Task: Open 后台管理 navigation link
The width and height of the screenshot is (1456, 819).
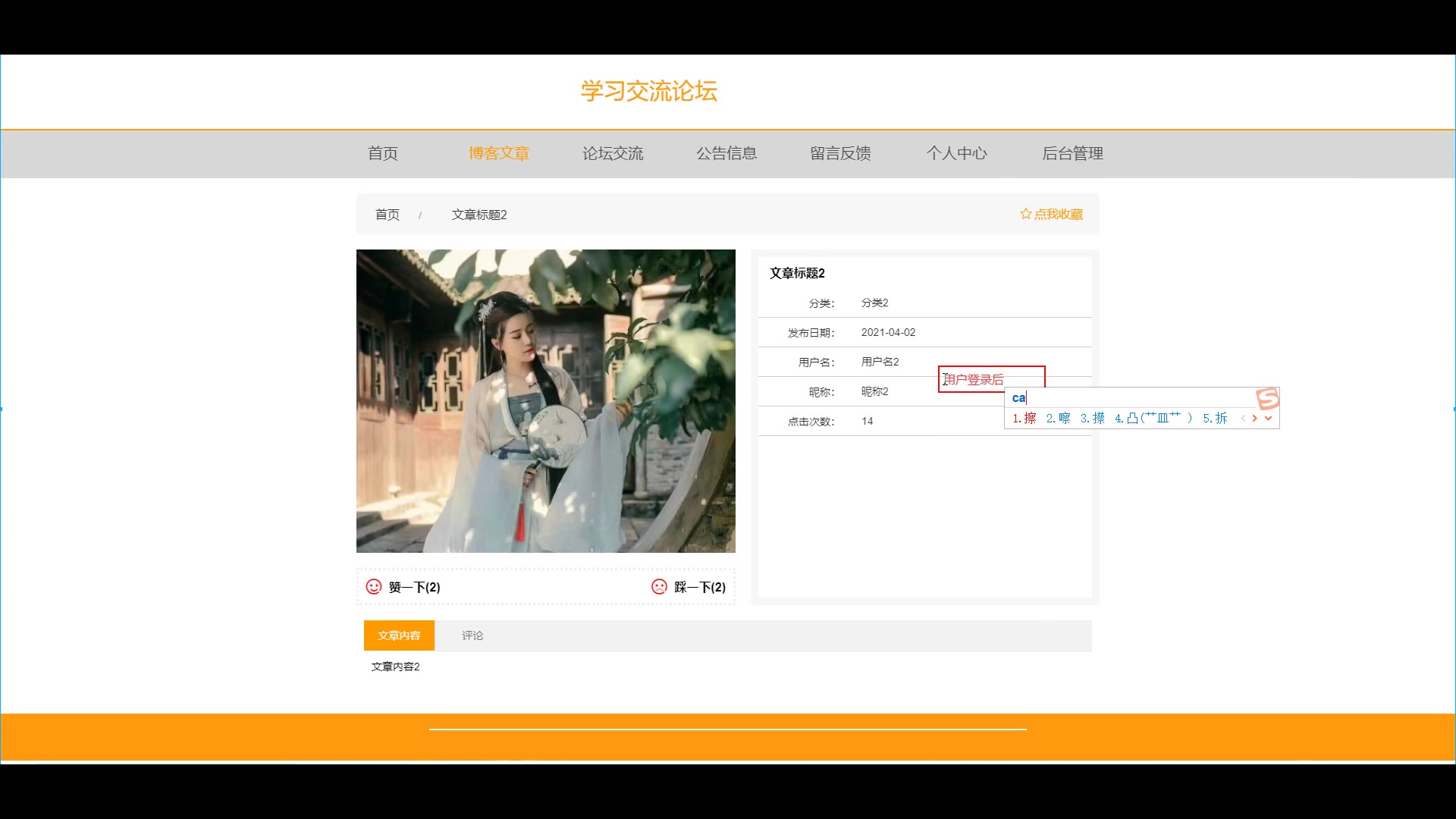Action: click(x=1072, y=154)
